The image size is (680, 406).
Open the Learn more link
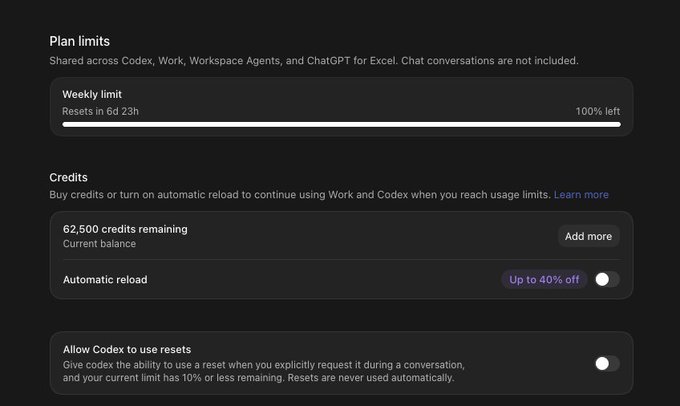pos(581,195)
